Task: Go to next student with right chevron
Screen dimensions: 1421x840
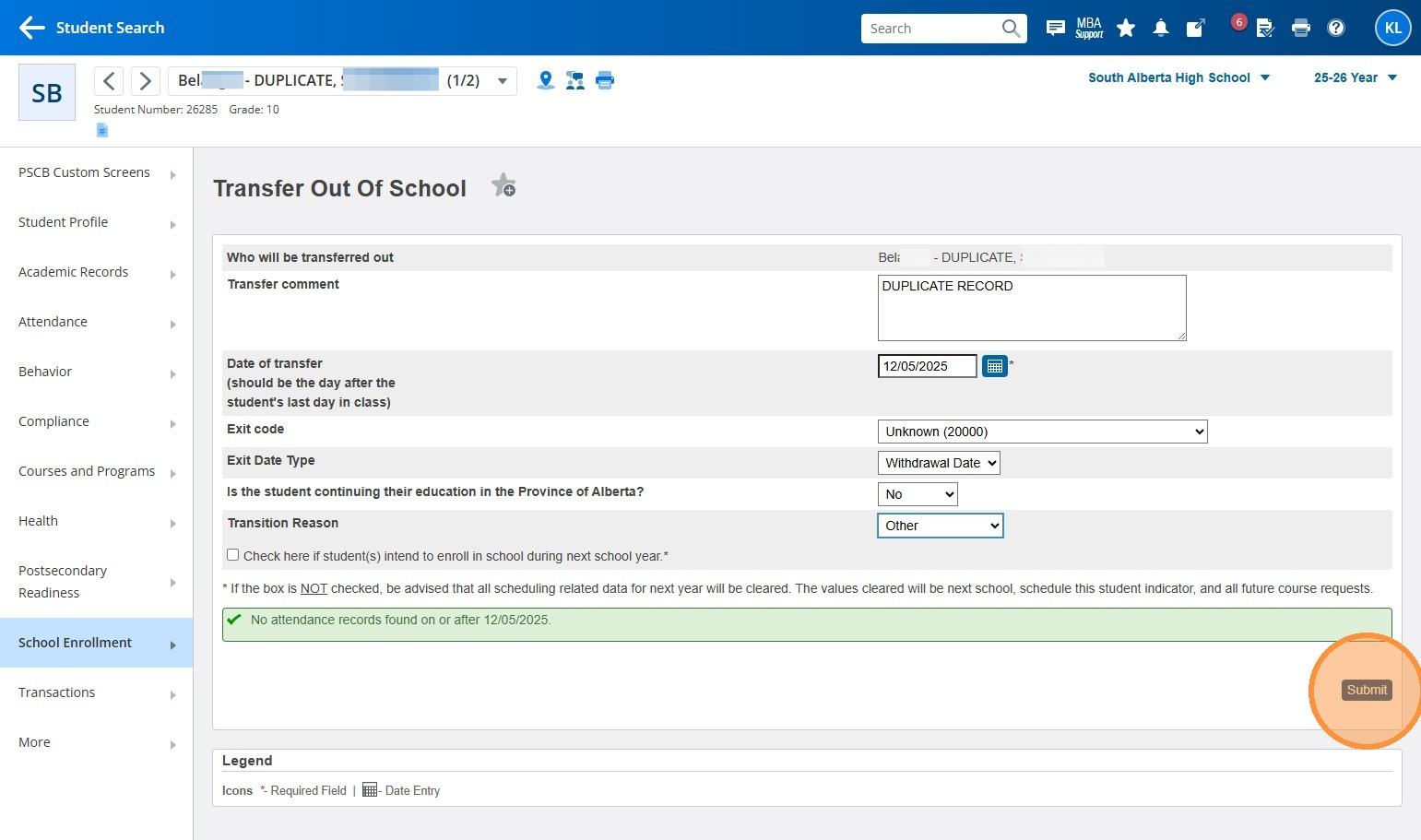Action: pyautogui.click(x=145, y=81)
